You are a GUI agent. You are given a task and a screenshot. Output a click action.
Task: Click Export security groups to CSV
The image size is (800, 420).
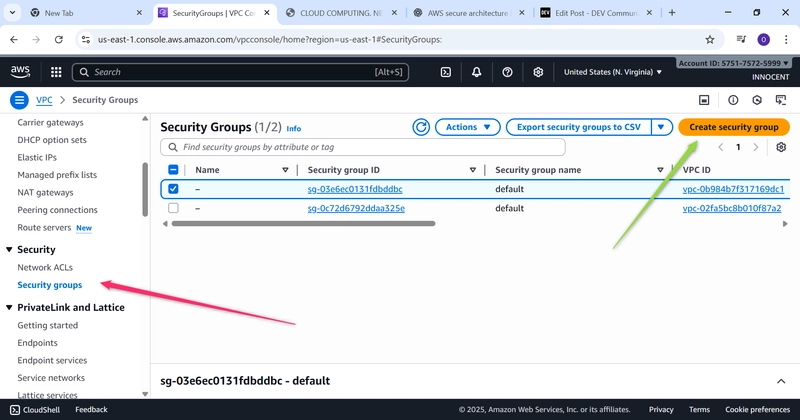click(579, 127)
